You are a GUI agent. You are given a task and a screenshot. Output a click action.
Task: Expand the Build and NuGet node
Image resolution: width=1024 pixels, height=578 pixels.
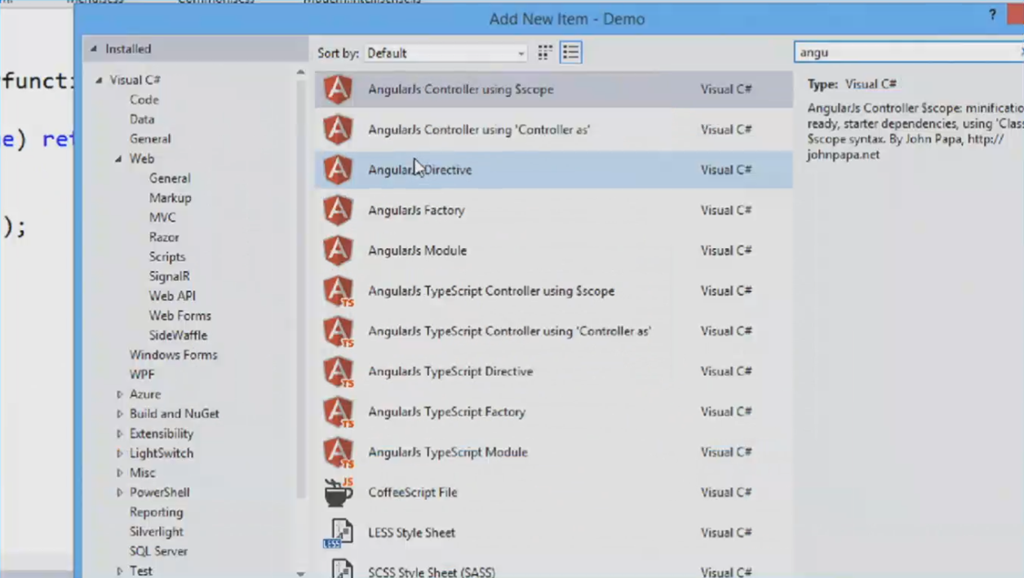[x=120, y=414]
